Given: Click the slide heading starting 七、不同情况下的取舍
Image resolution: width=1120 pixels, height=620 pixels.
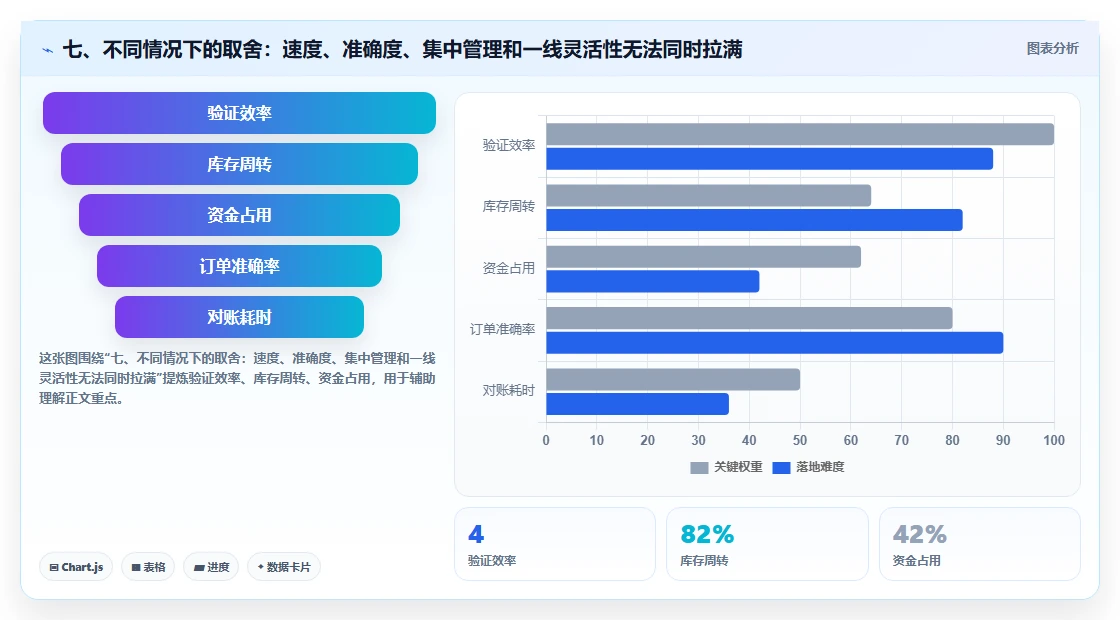Looking at the screenshot, I should pos(403,49).
